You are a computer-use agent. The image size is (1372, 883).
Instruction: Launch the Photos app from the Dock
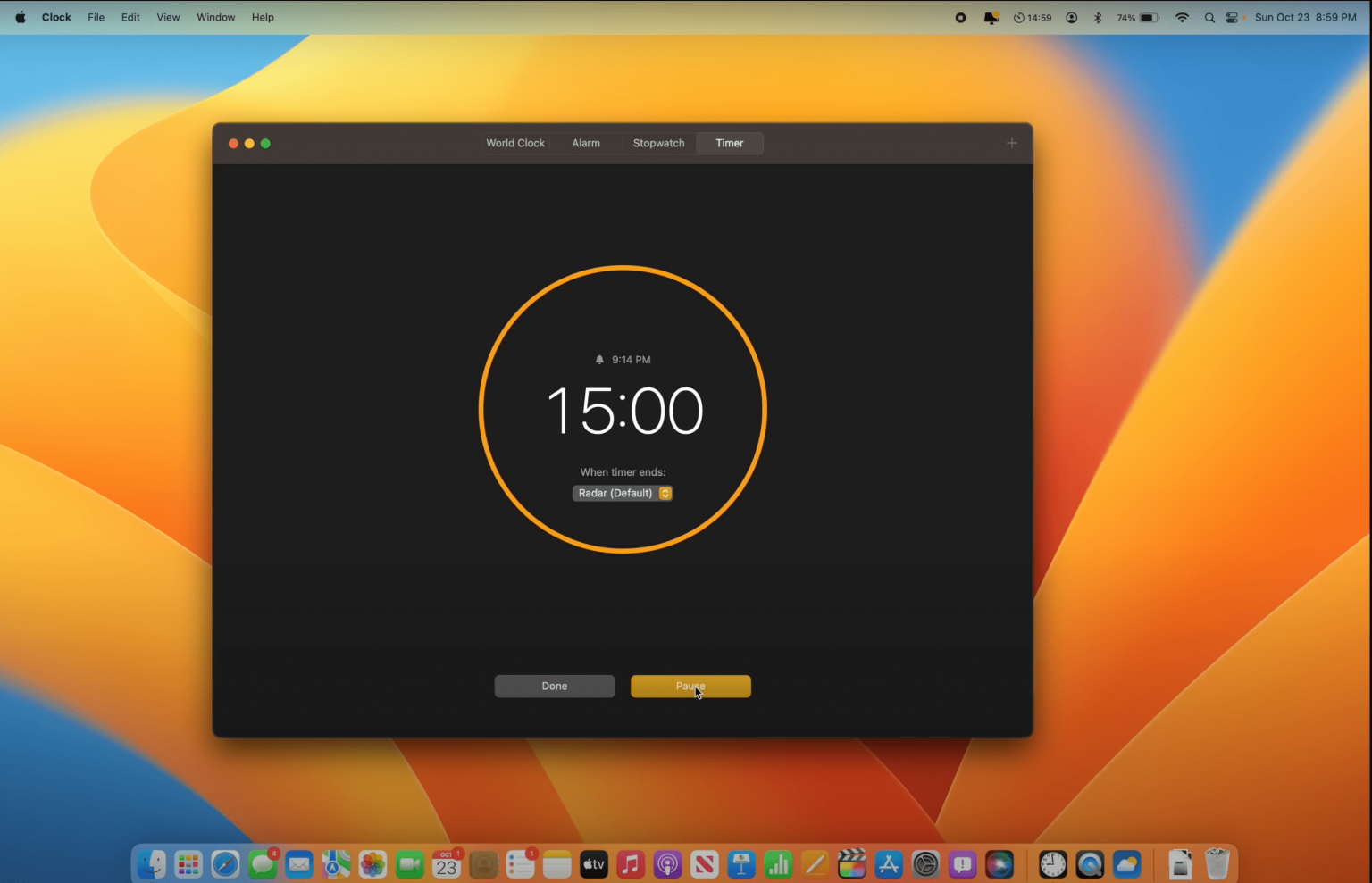[372, 863]
